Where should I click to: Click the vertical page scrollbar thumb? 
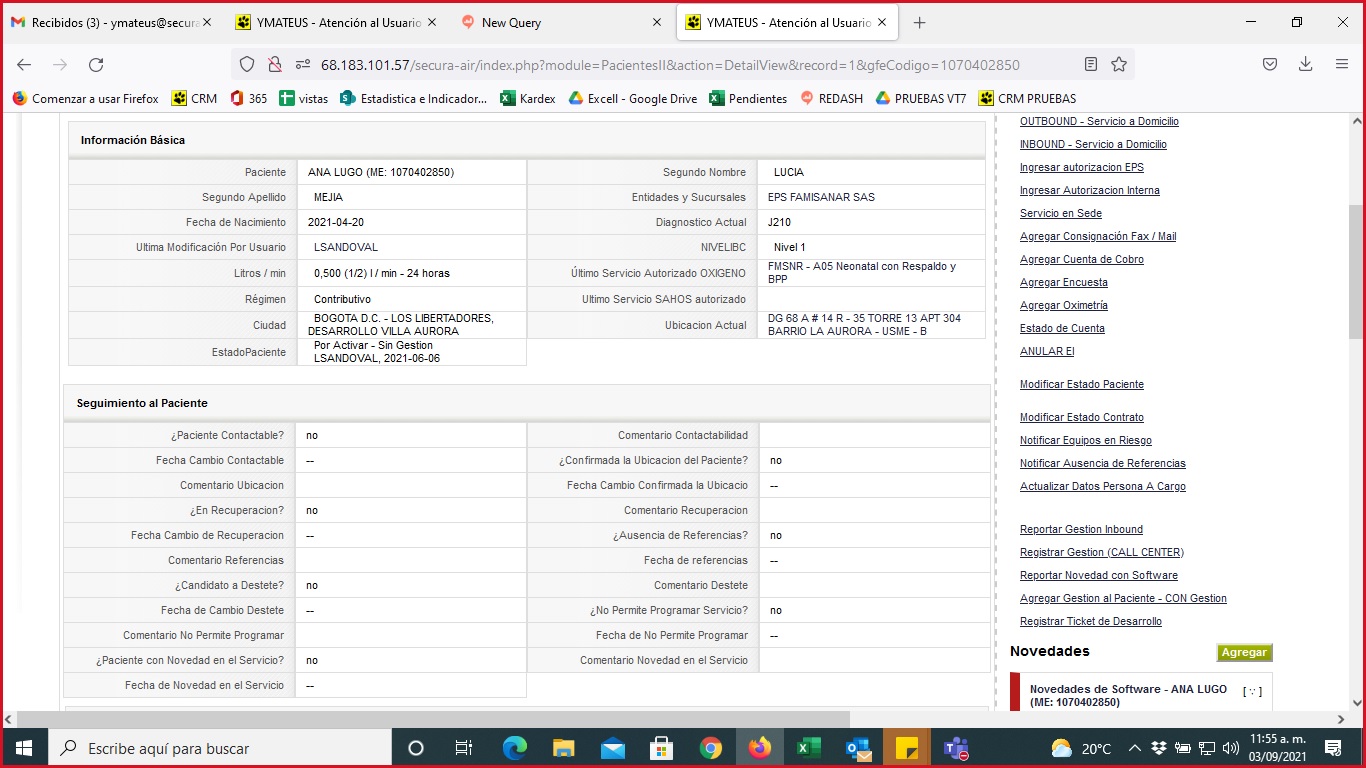1356,271
